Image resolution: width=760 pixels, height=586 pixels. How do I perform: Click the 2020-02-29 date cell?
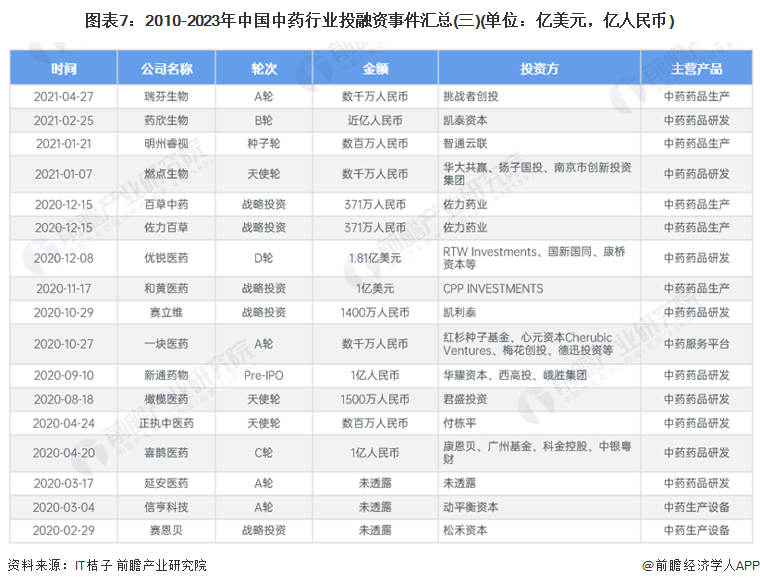coord(63,530)
